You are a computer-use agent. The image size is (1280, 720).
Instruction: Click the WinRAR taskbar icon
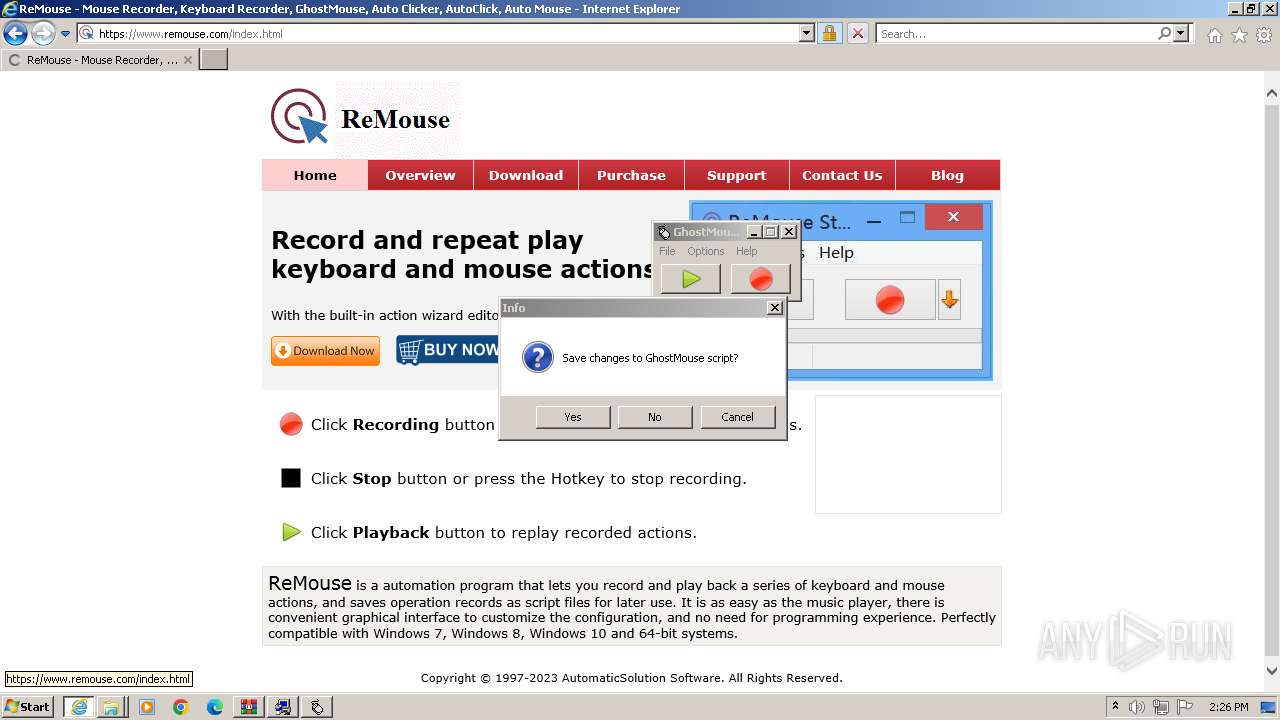249,707
